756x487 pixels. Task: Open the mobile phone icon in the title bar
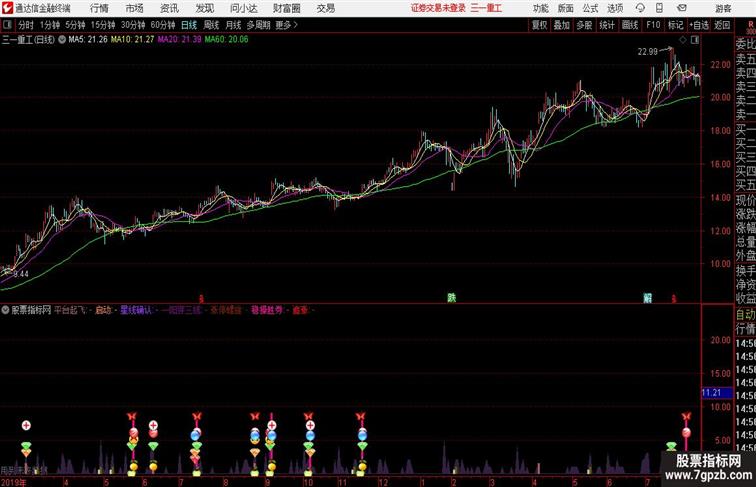[659, 8]
